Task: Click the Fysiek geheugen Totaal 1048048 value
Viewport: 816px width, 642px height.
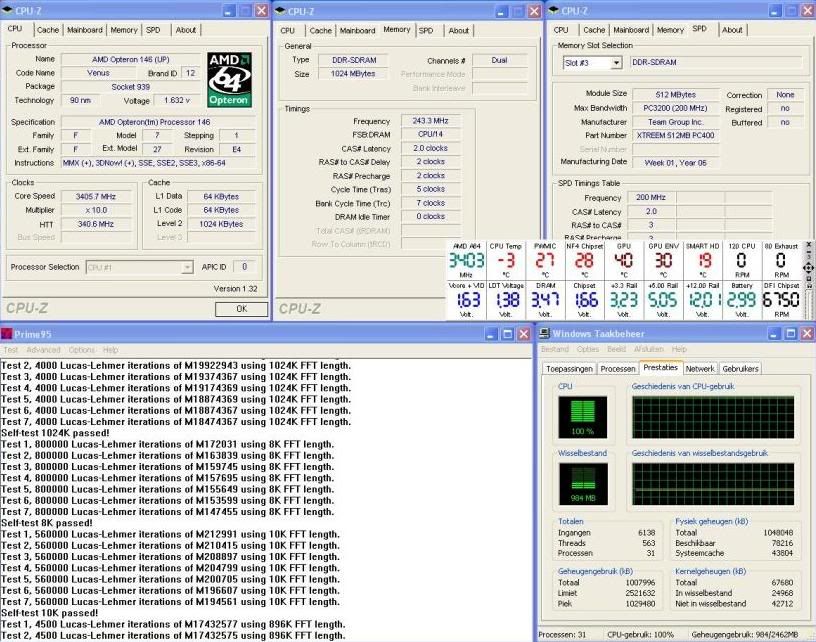Action: tap(779, 533)
